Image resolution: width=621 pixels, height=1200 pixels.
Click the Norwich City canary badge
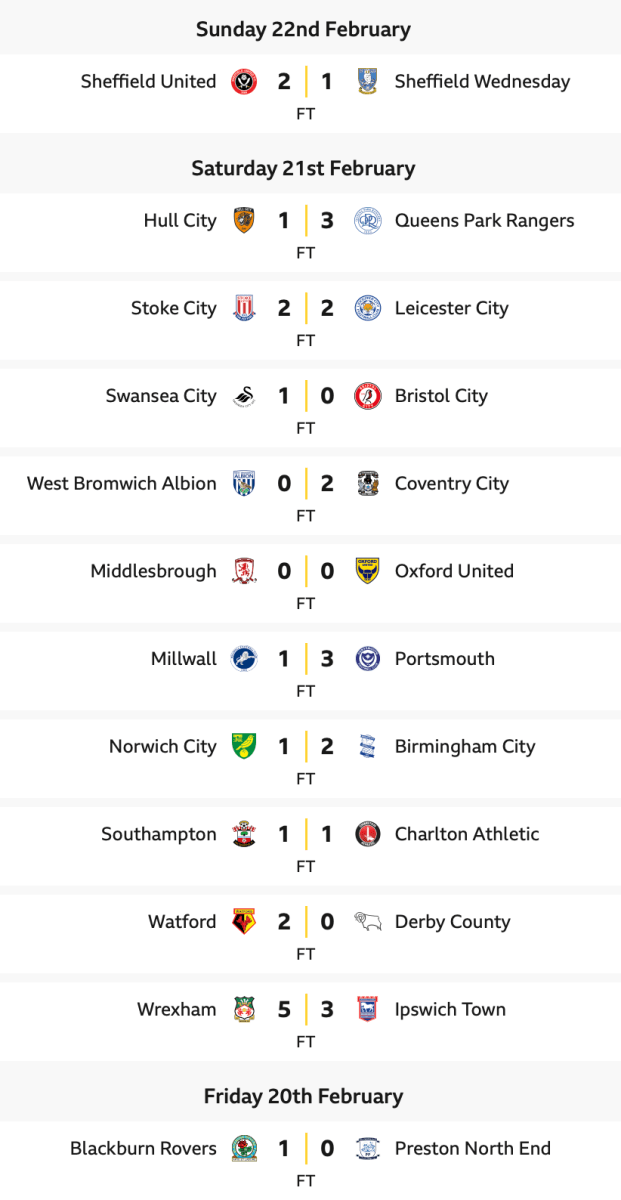[x=243, y=747]
